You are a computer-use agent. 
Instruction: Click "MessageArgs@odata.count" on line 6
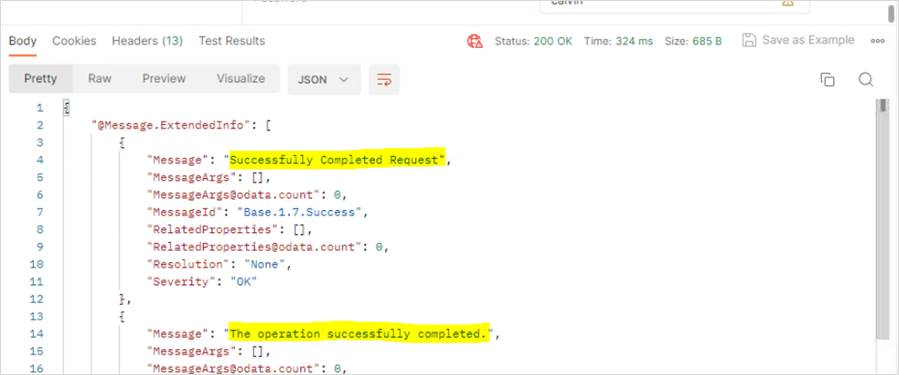coord(233,195)
